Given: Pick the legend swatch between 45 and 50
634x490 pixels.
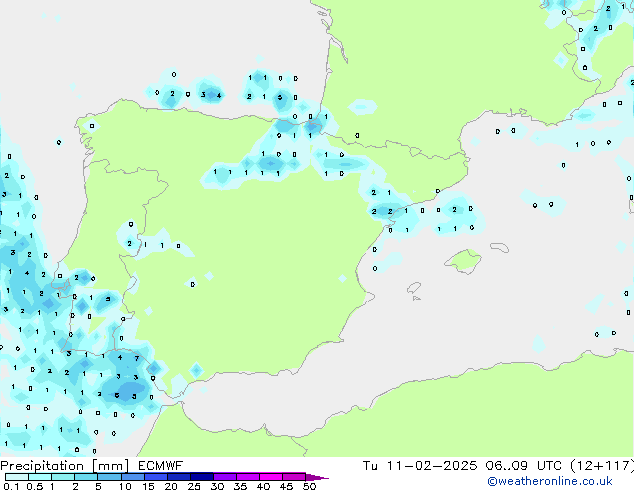Looking at the screenshot, I should click(294, 477).
